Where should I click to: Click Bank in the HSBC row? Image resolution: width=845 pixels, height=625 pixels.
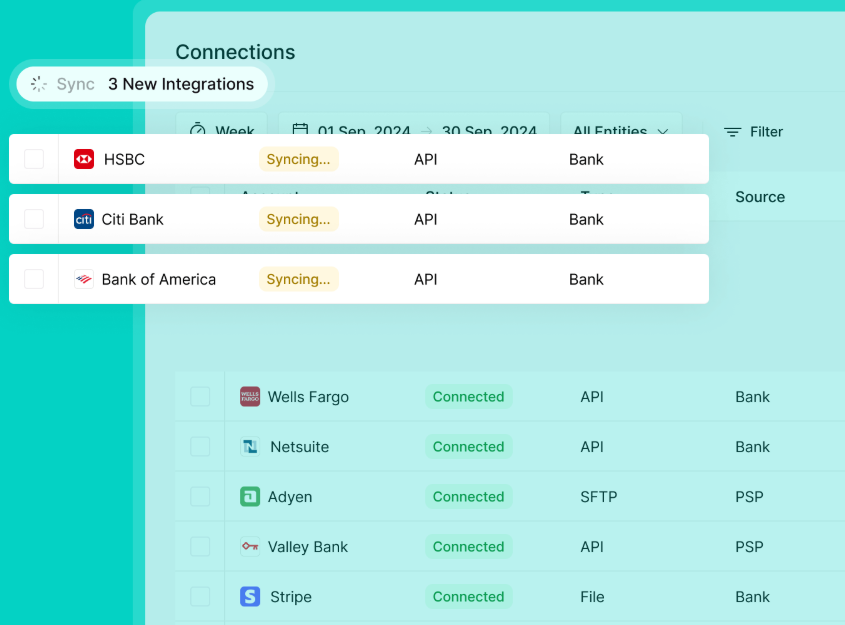(x=586, y=159)
